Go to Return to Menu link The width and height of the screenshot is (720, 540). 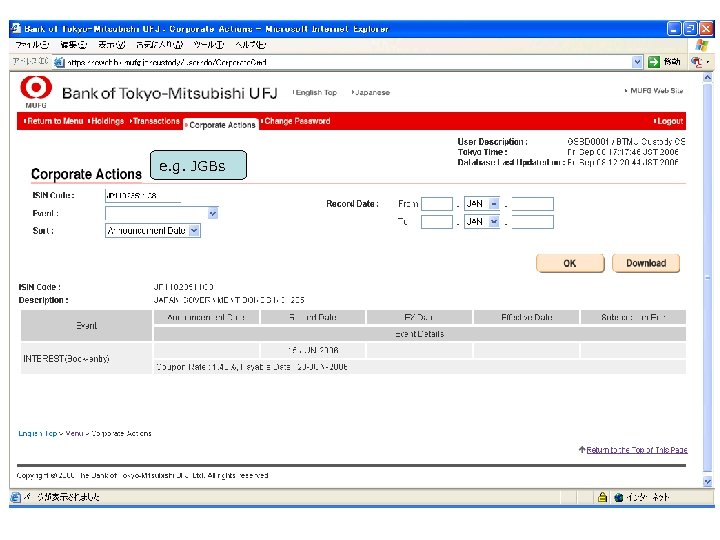point(53,121)
